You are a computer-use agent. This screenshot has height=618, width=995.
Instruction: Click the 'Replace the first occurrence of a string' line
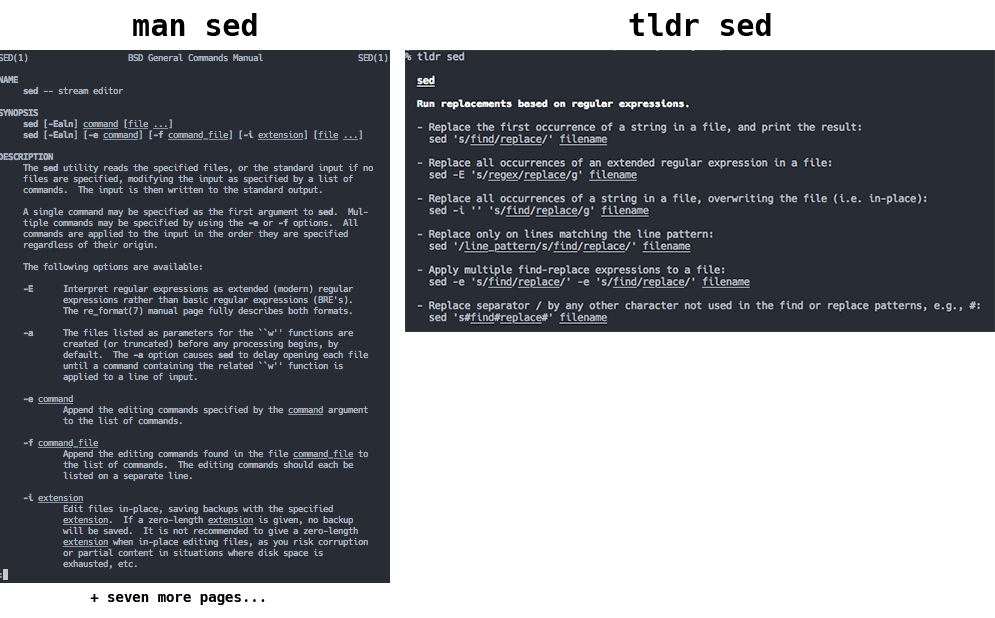click(x=640, y=127)
